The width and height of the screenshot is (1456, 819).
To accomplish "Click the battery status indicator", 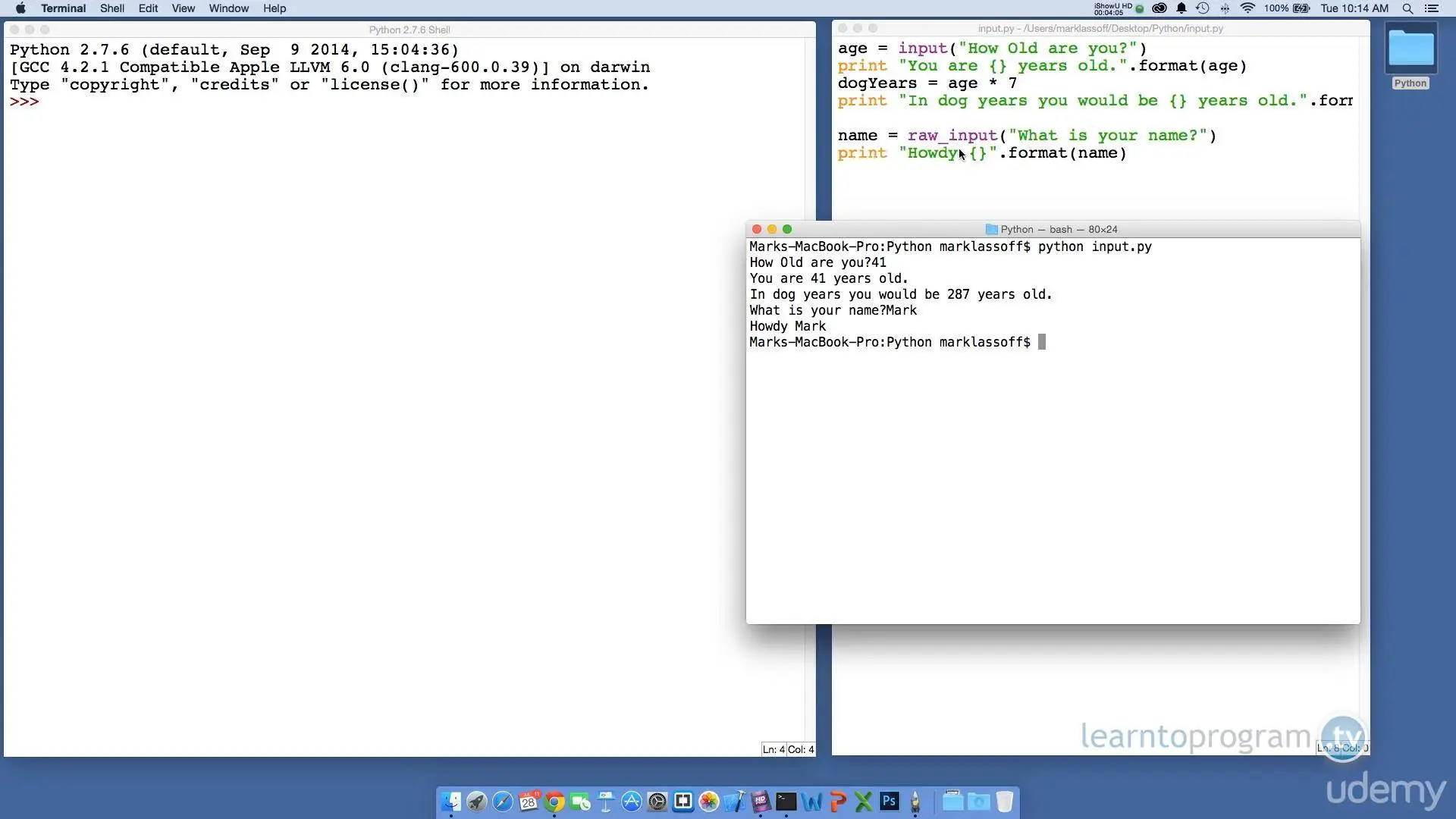I will pos(1288,8).
